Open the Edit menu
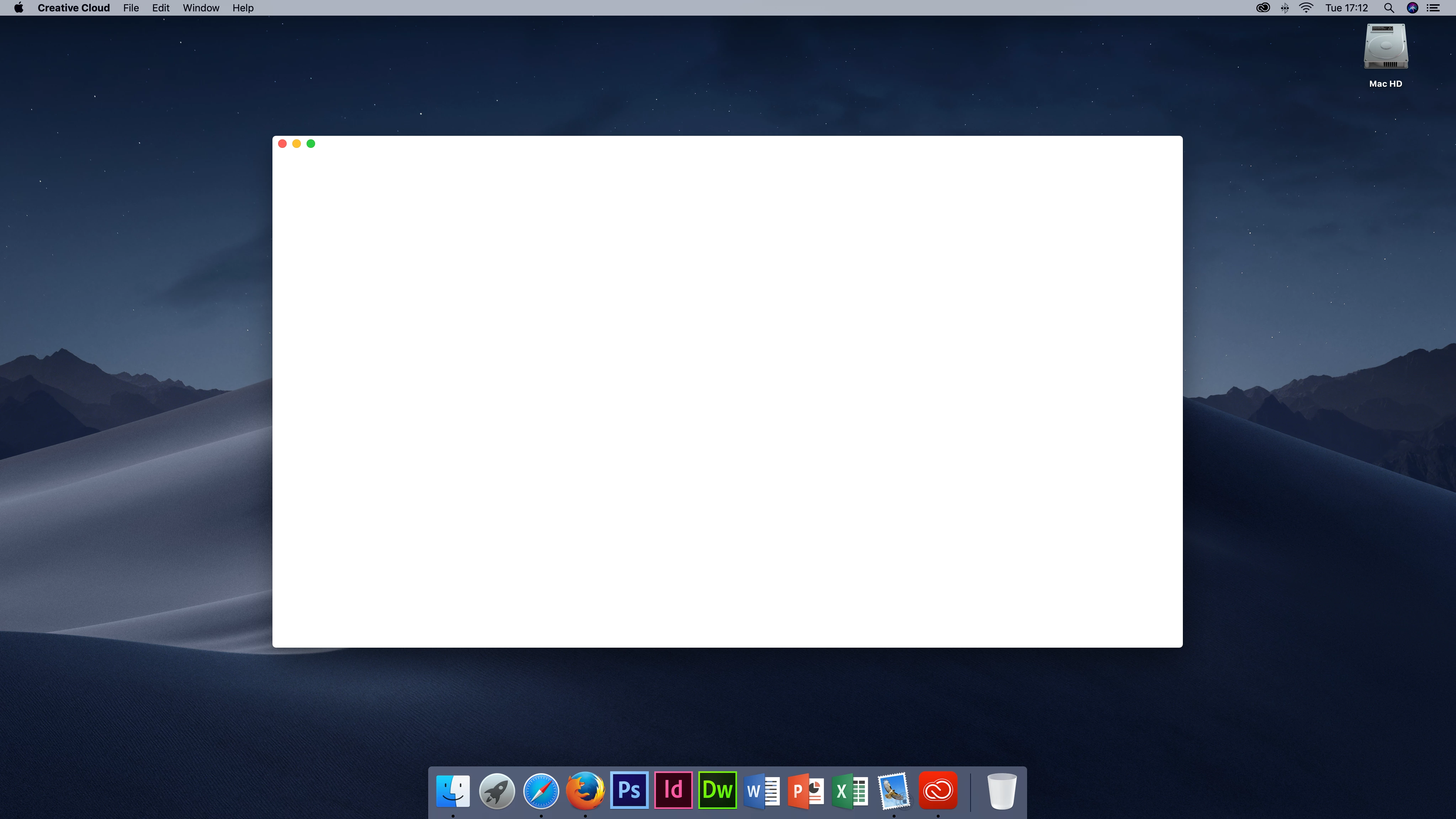The width and height of the screenshot is (1456, 819). (x=160, y=8)
